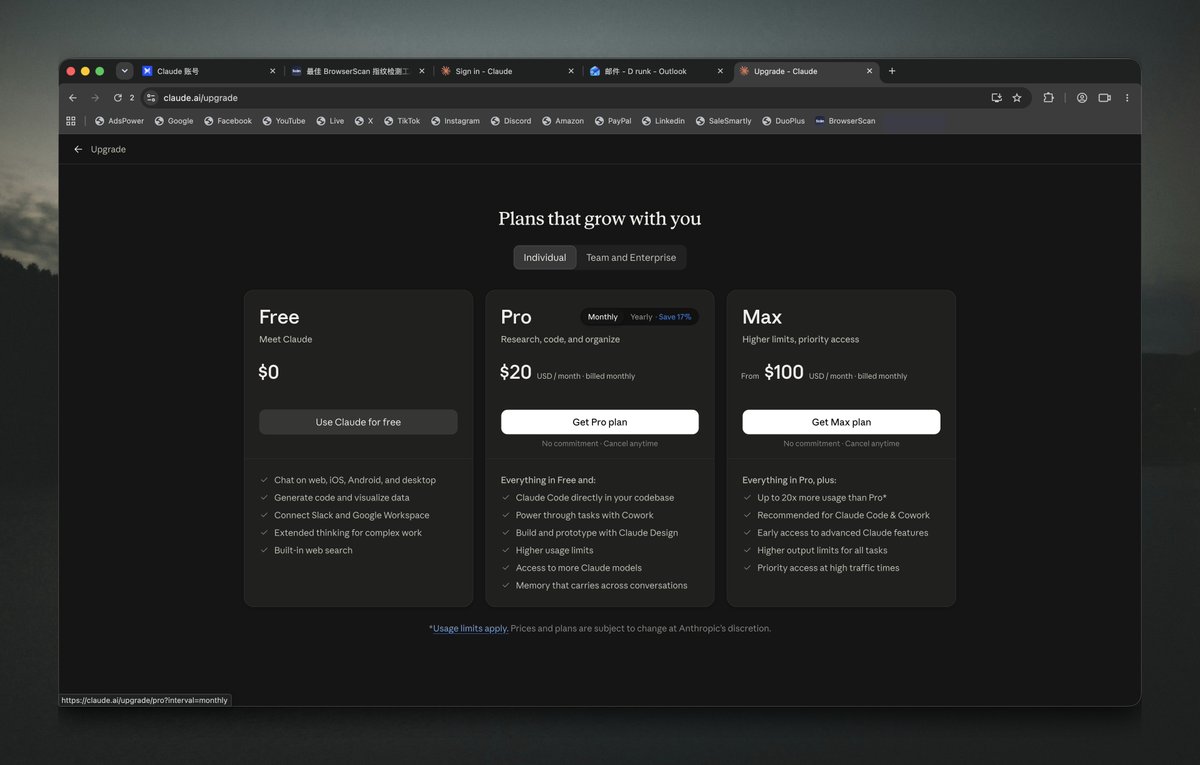
Task: Open a new browser tab with the plus icon
Action: 892,71
